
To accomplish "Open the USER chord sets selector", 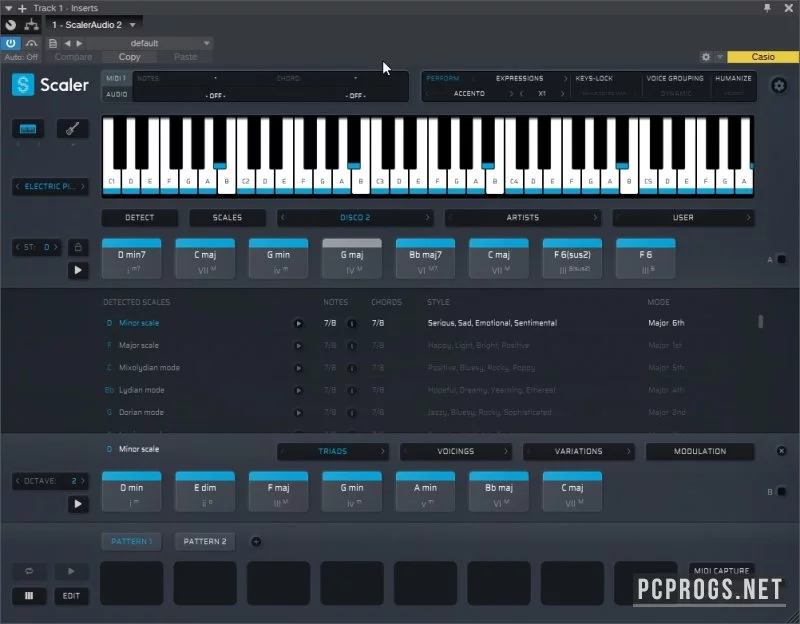I will [x=683, y=217].
